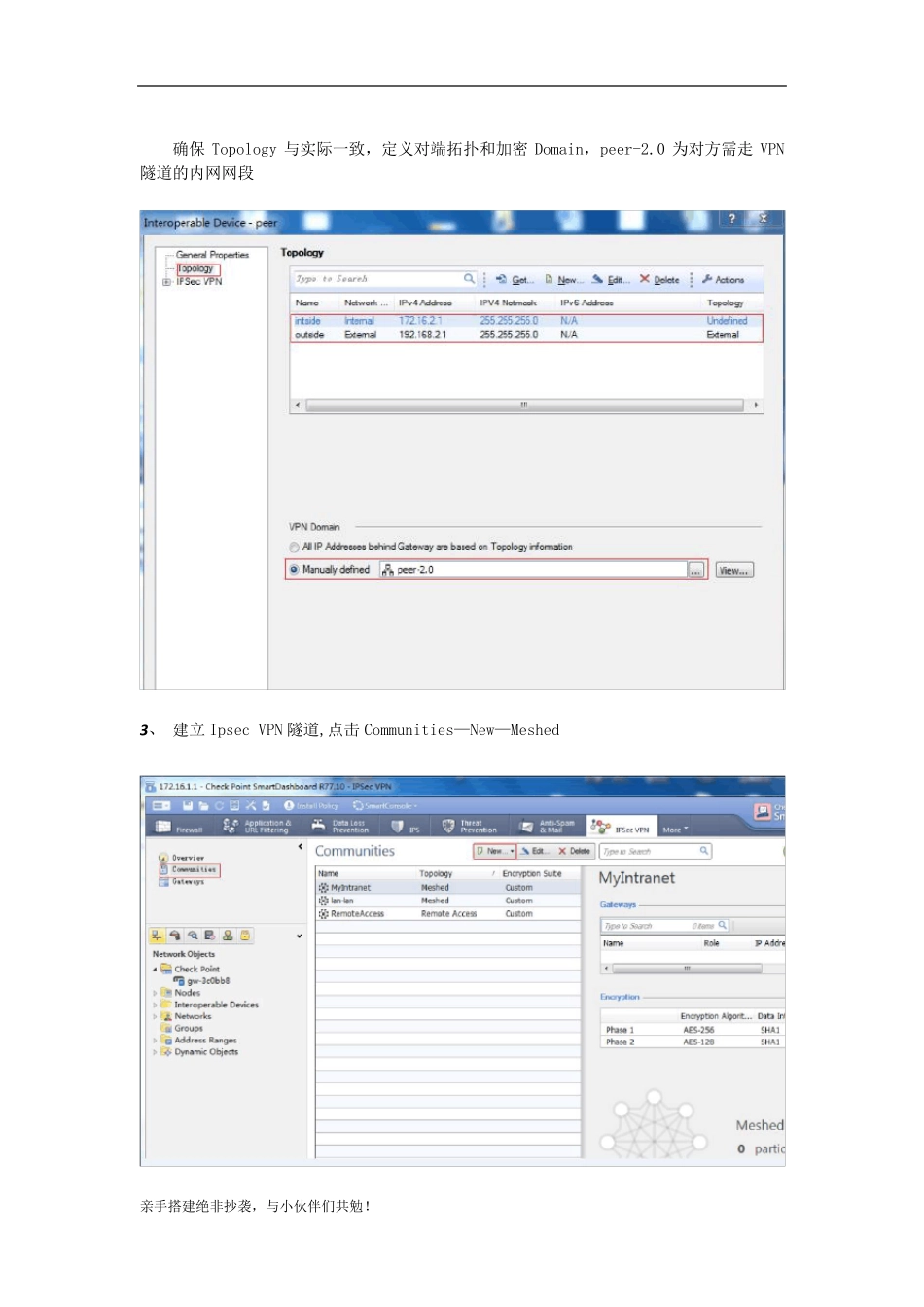This screenshot has height=1307, width=924.
Task: Select the Services tab icon in objects bar
Action: click(x=175, y=936)
